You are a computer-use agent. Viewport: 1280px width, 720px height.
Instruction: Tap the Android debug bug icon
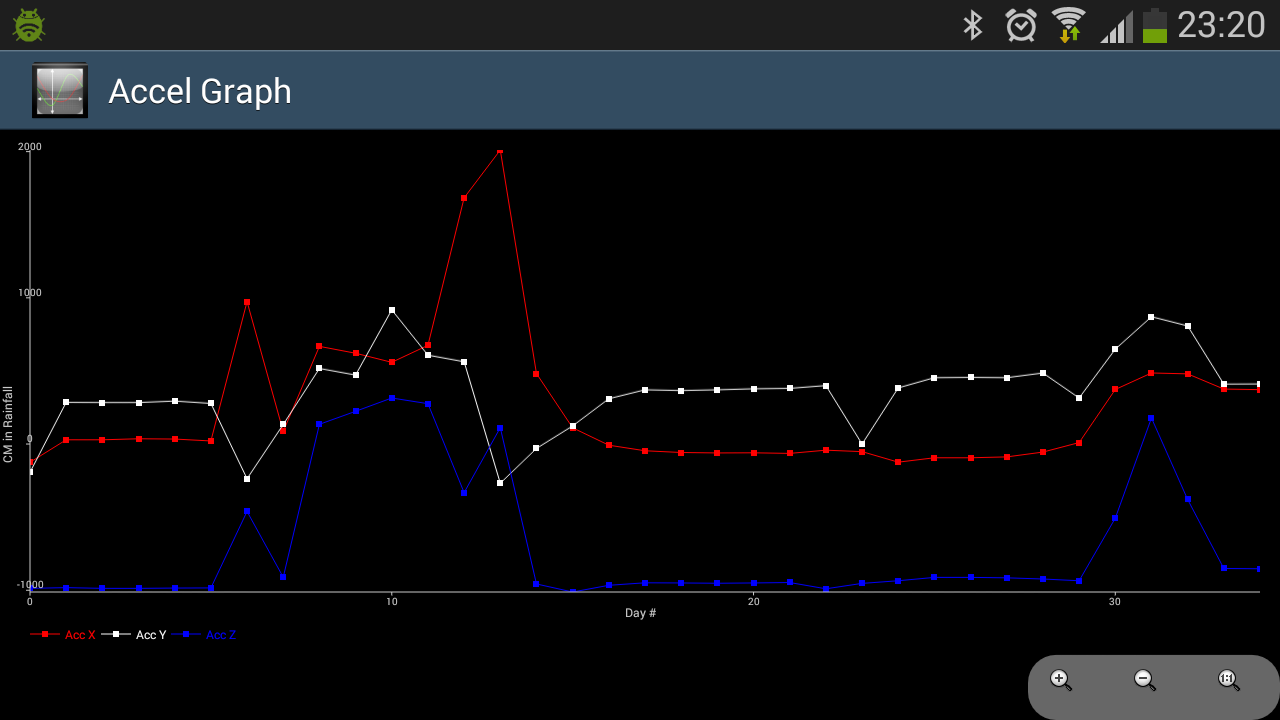29,25
